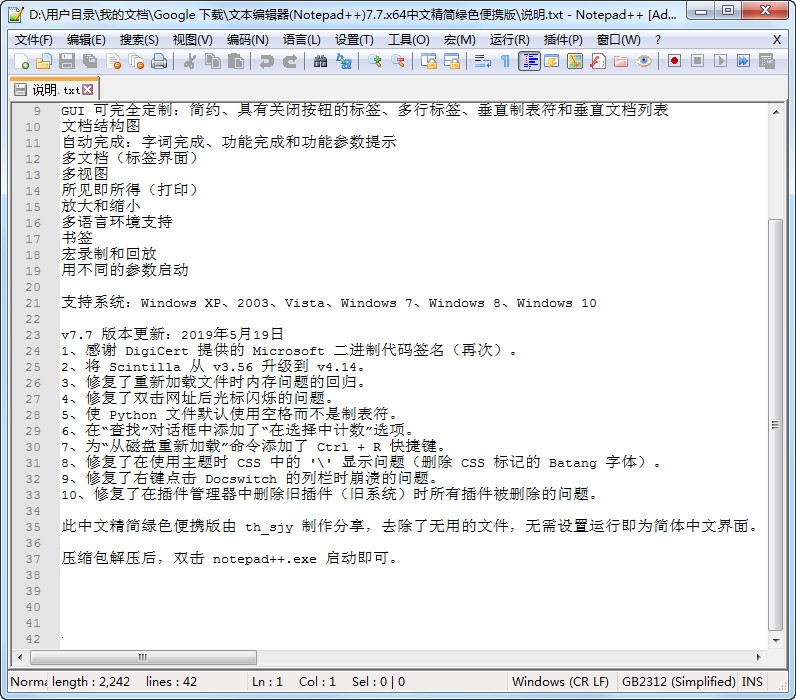Toggle the Function List icon
Viewport: 796px width, 700px height.
pos(598,61)
